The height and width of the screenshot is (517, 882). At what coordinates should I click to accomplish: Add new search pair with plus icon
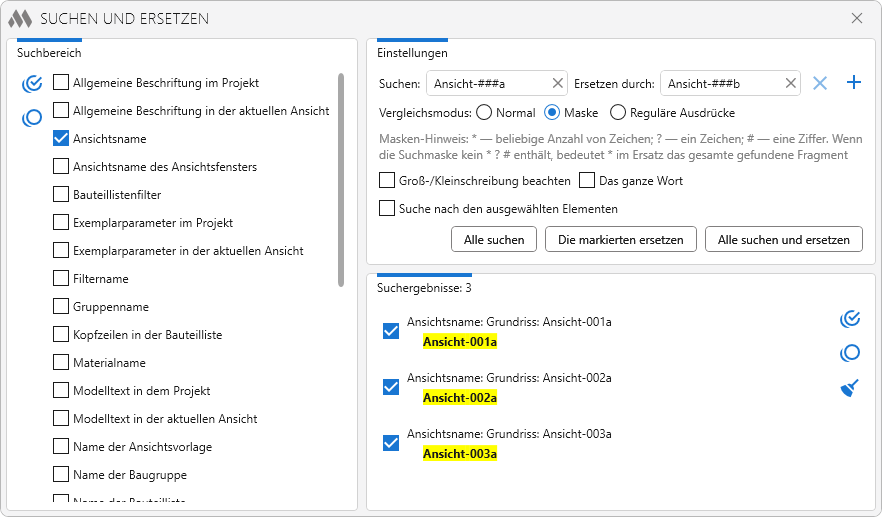tap(853, 83)
